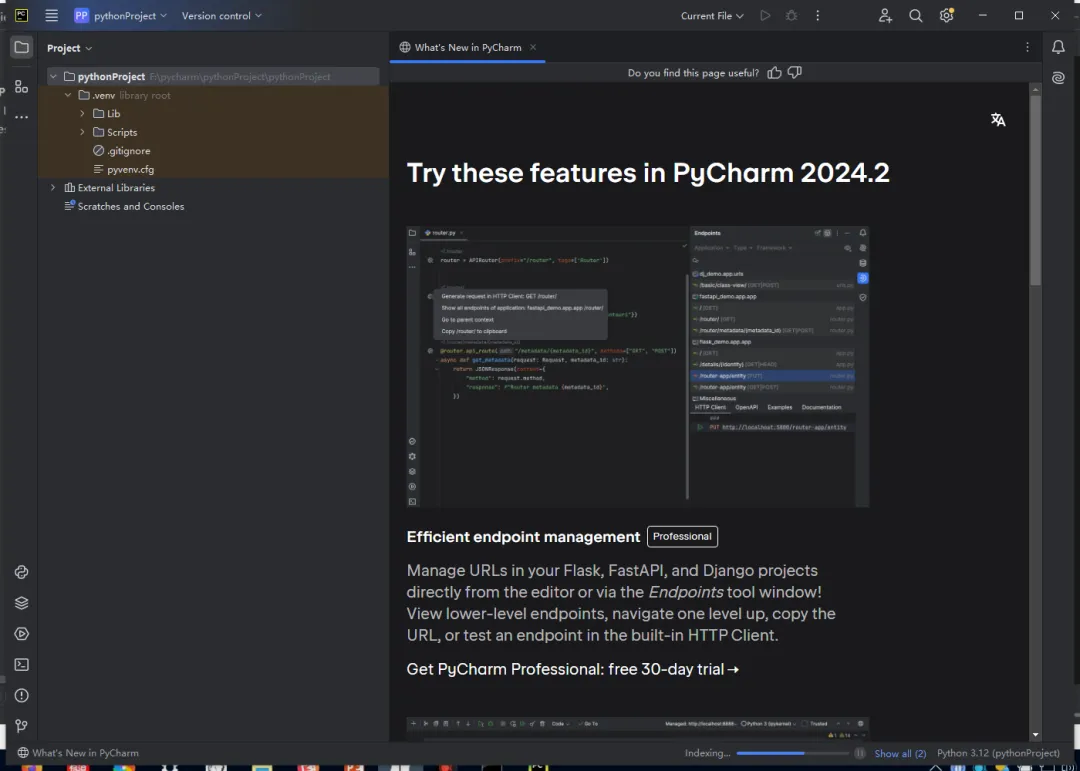This screenshot has width=1080, height=771.
Task: Open the Git tool window icon
Action: 21,726
